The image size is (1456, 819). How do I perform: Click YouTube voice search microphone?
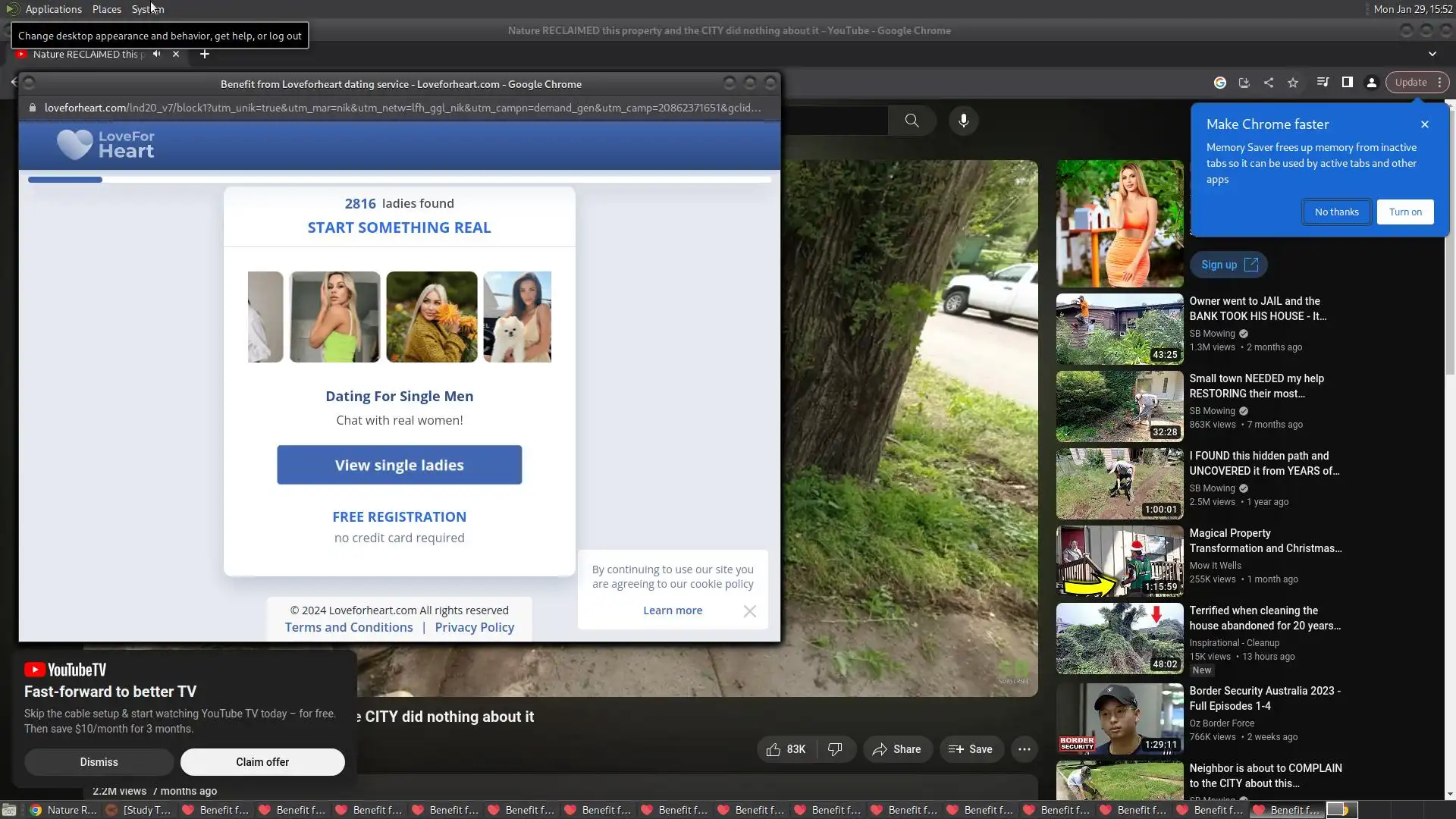click(963, 121)
